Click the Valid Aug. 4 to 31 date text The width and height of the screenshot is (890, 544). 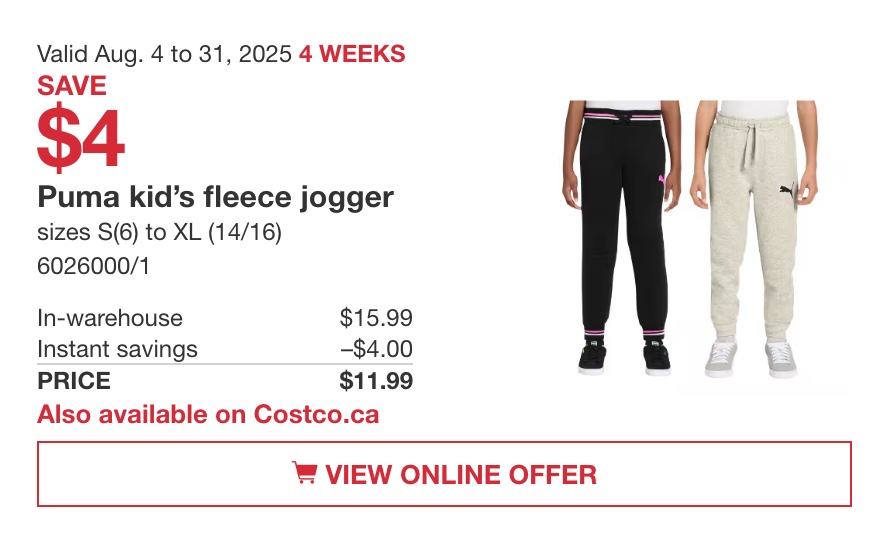(164, 55)
